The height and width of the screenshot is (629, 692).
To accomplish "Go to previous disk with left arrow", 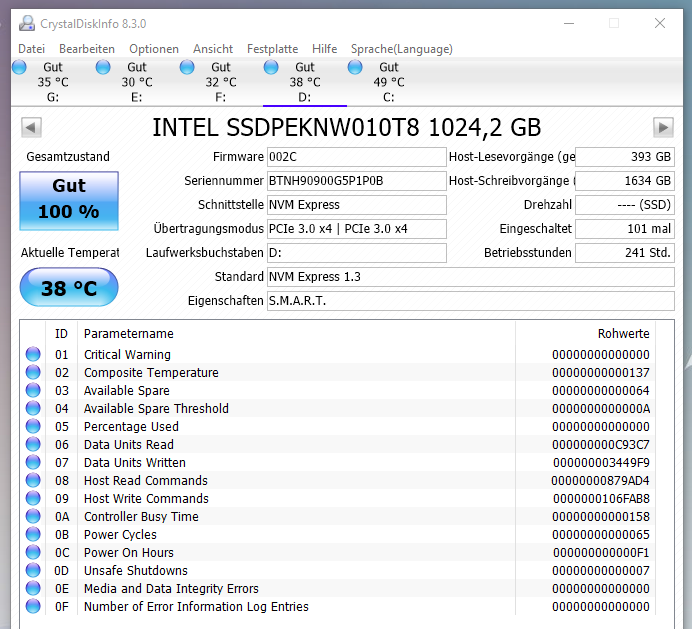I will pyautogui.click(x=31, y=128).
